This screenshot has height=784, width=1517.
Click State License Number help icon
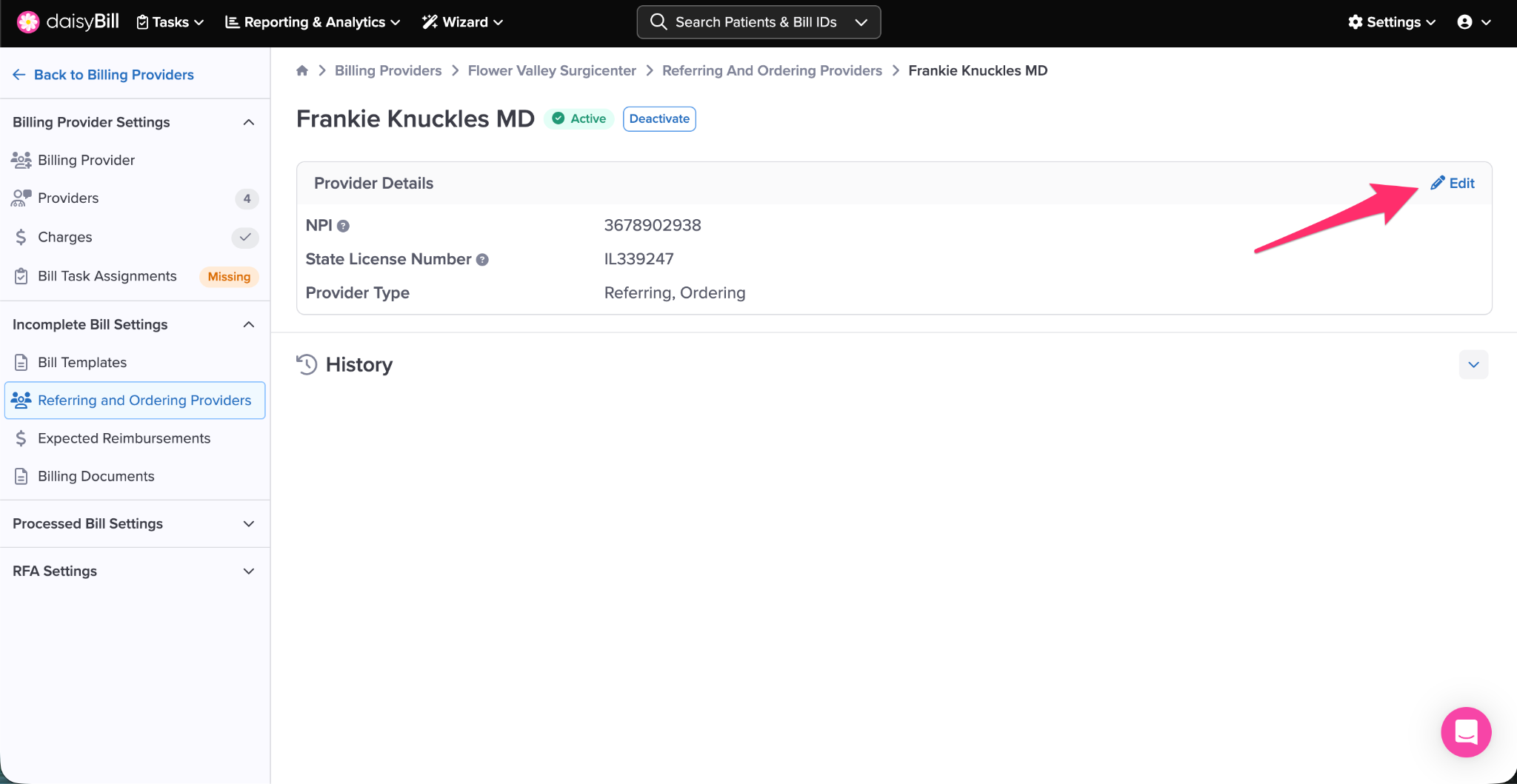(482, 260)
